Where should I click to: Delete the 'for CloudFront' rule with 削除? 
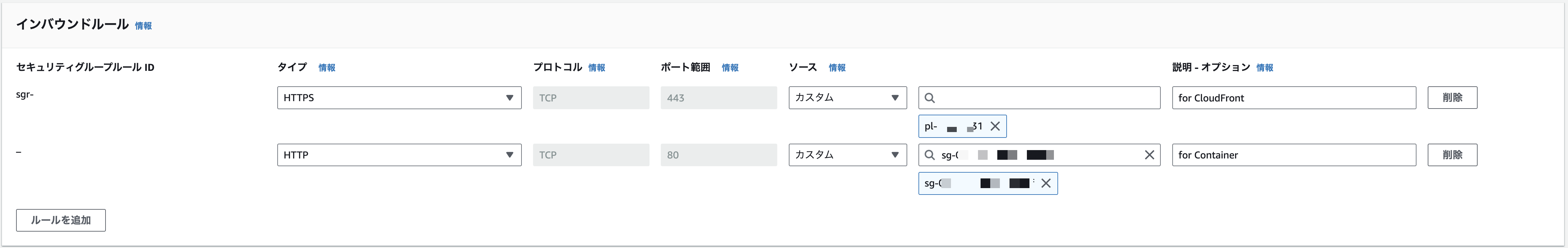point(1452,98)
